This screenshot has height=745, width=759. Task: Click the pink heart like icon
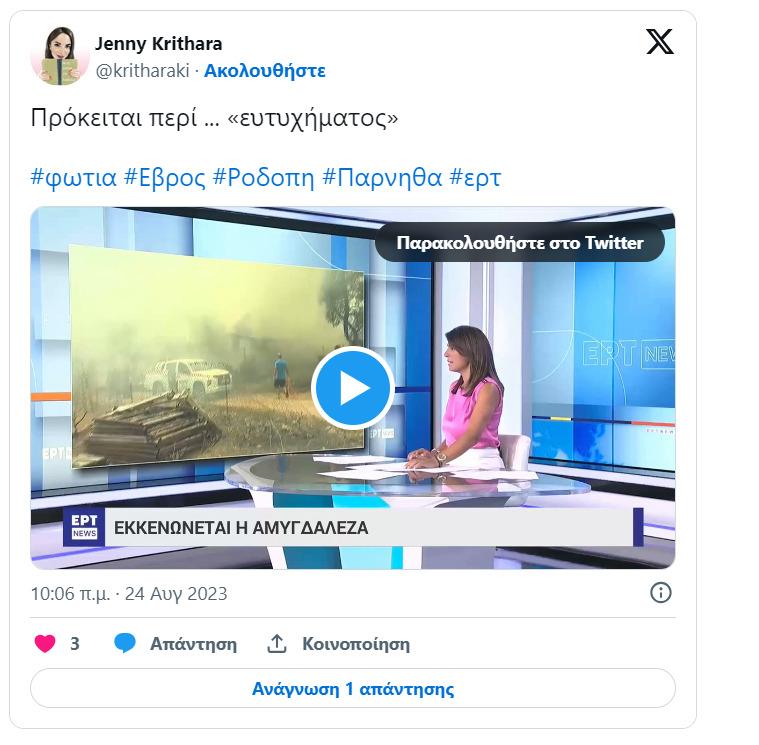(45, 643)
